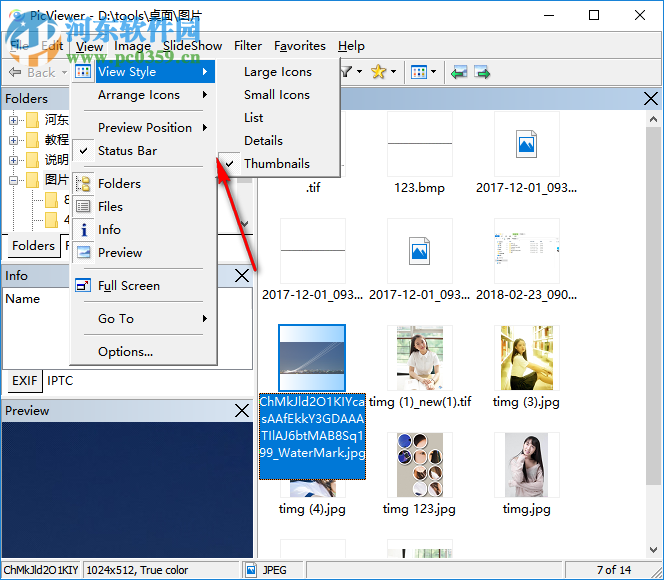Click the view style grid toolbar icon

tap(418, 72)
